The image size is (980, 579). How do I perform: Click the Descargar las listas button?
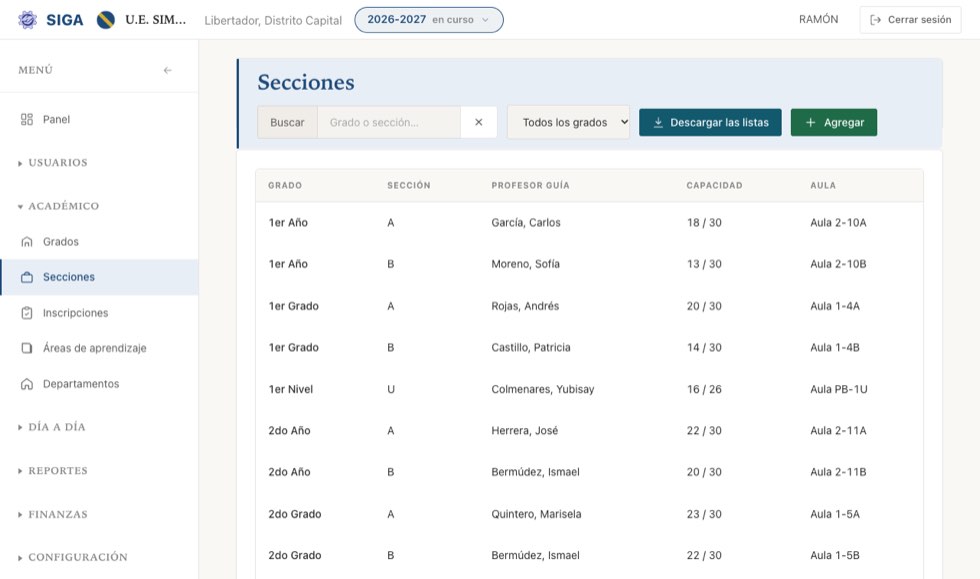tap(710, 123)
